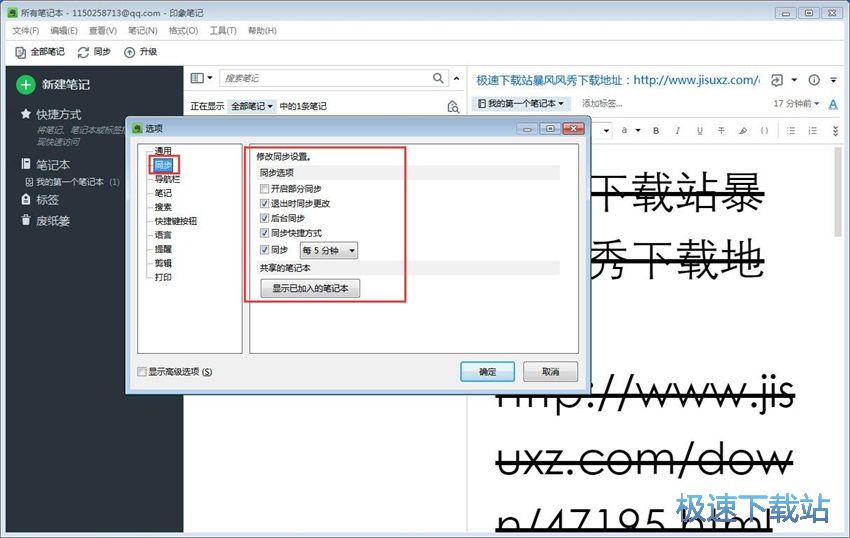The width and height of the screenshot is (850, 538).
Task: Click the search magnifier icon
Action: (x=438, y=78)
